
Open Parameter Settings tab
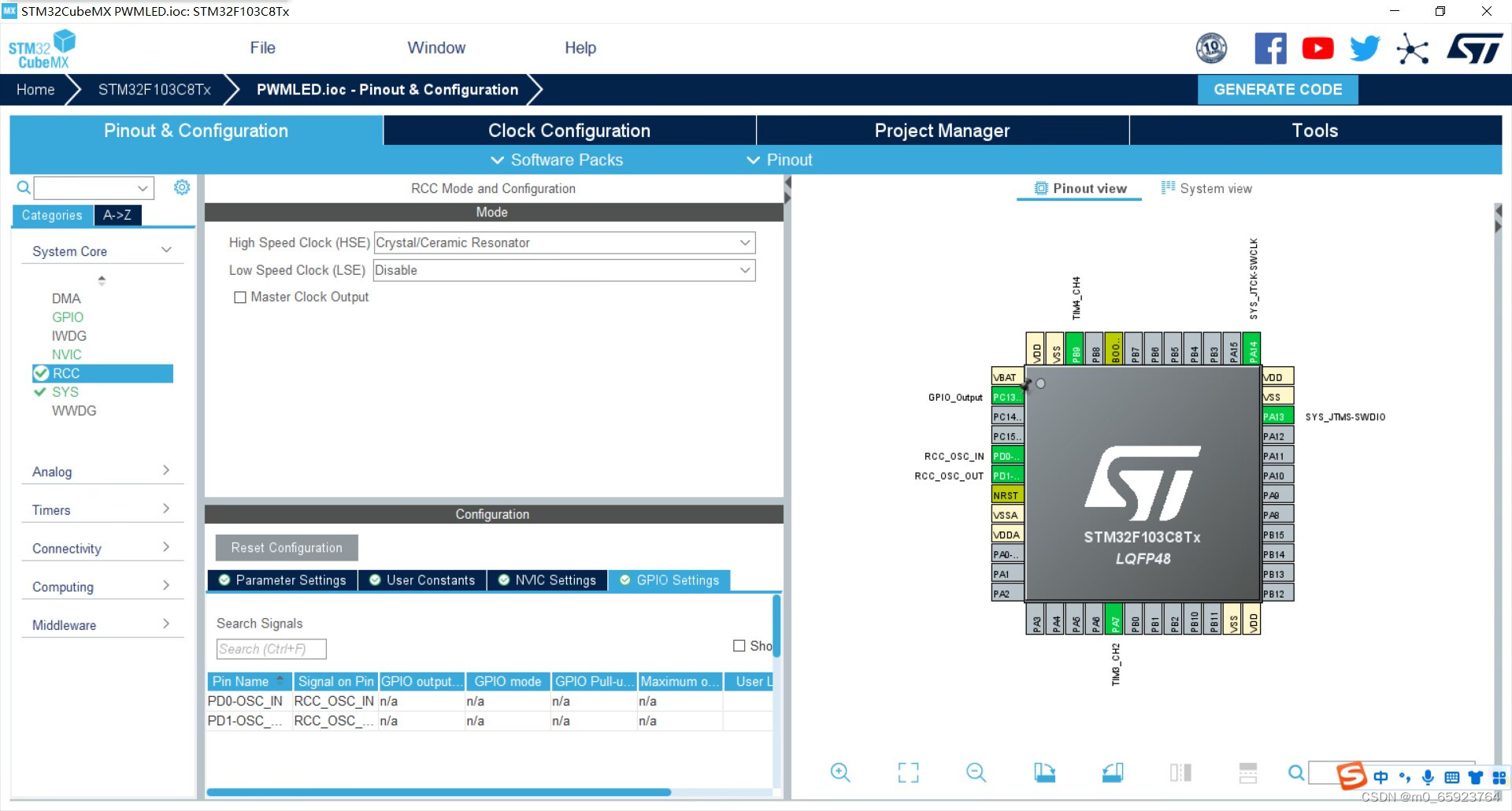(282, 580)
